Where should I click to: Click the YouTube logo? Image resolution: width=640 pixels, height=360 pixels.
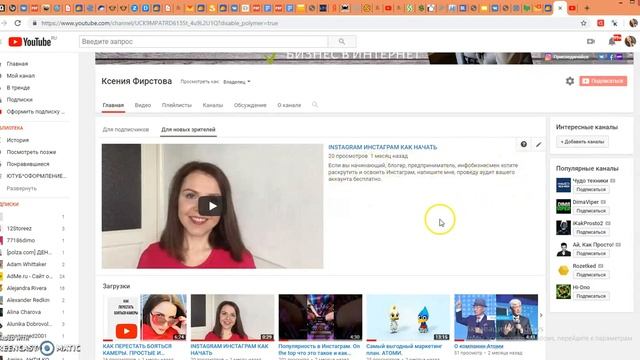point(29,42)
